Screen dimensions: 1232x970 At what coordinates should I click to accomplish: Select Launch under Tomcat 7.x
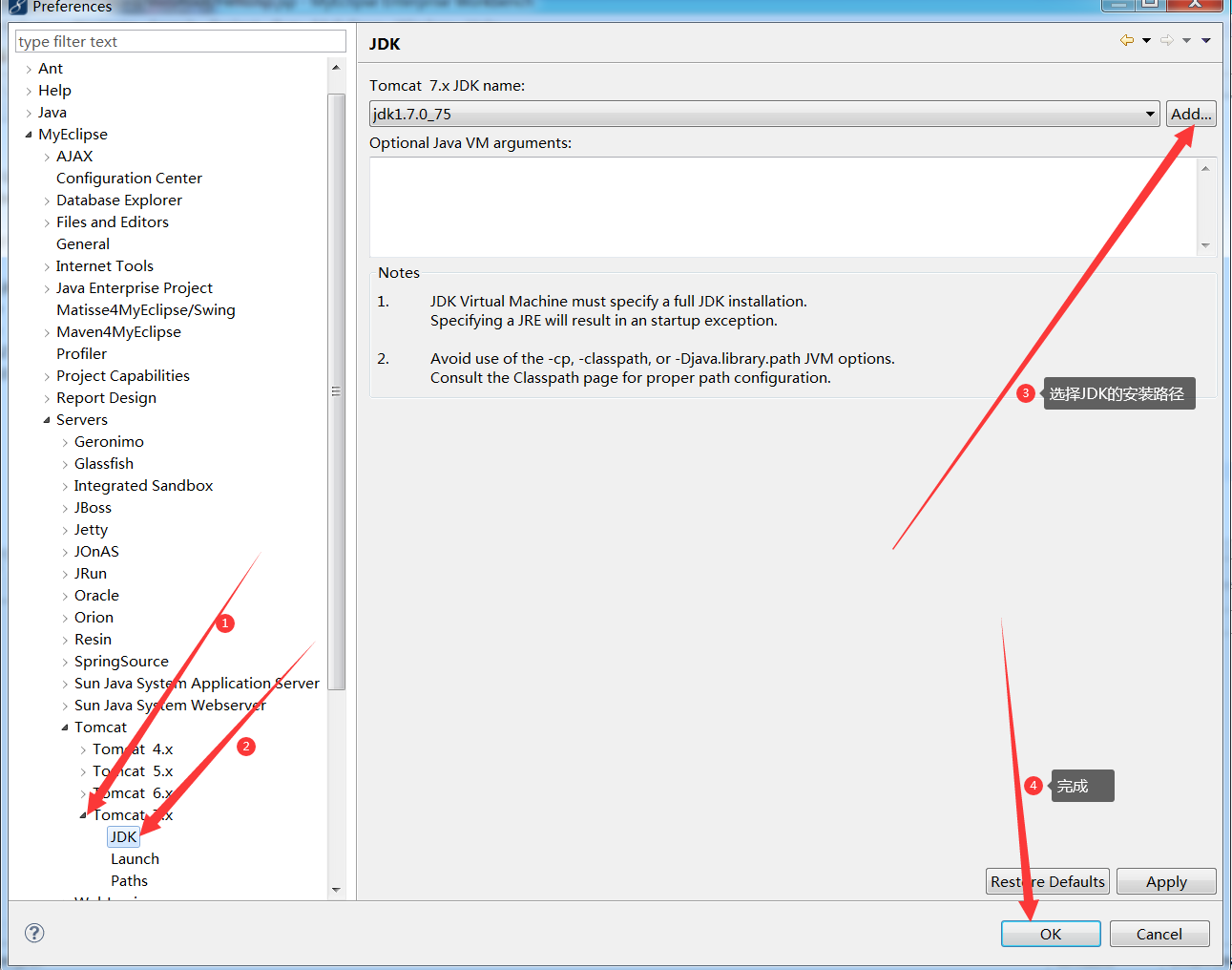click(x=135, y=858)
